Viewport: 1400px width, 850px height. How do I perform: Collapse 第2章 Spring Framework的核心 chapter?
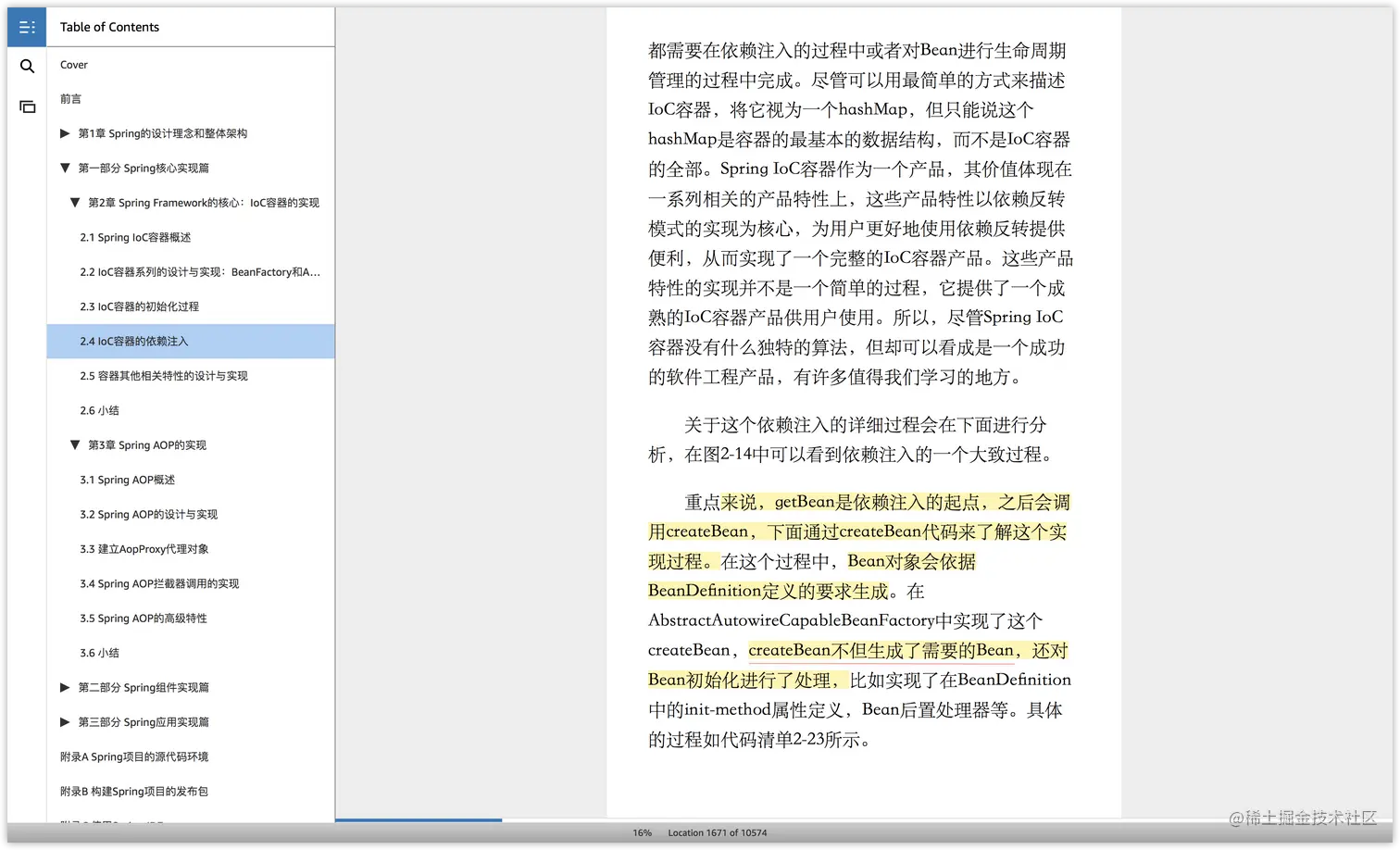pos(75,202)
